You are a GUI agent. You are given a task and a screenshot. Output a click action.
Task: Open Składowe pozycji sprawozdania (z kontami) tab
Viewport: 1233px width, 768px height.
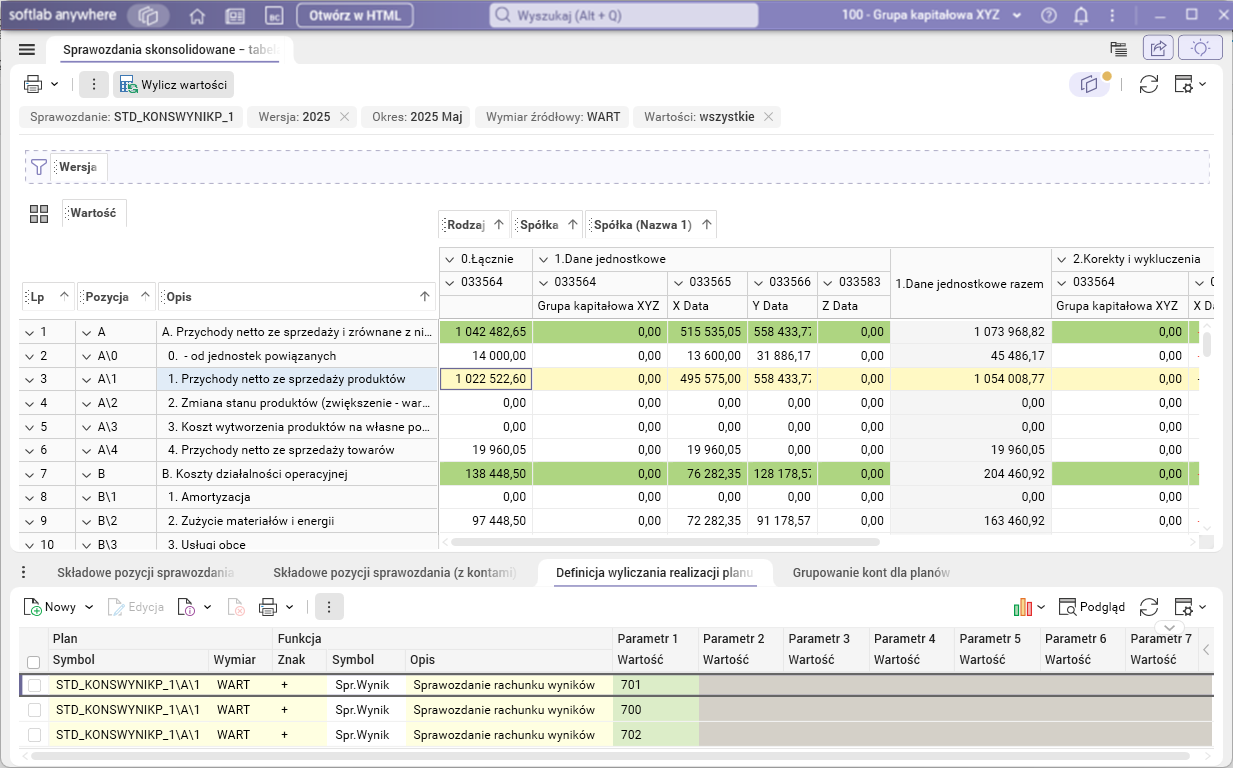click(x=394, y=573)
